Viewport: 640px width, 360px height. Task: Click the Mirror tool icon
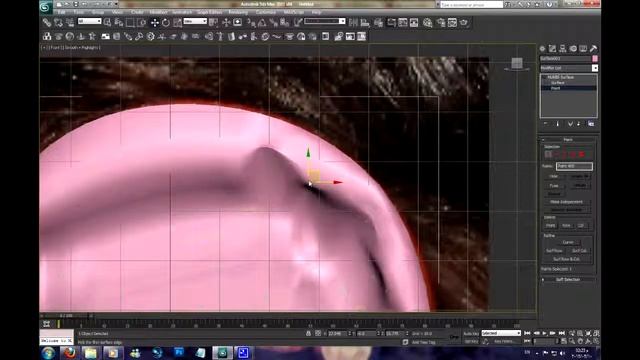point(353,22)
